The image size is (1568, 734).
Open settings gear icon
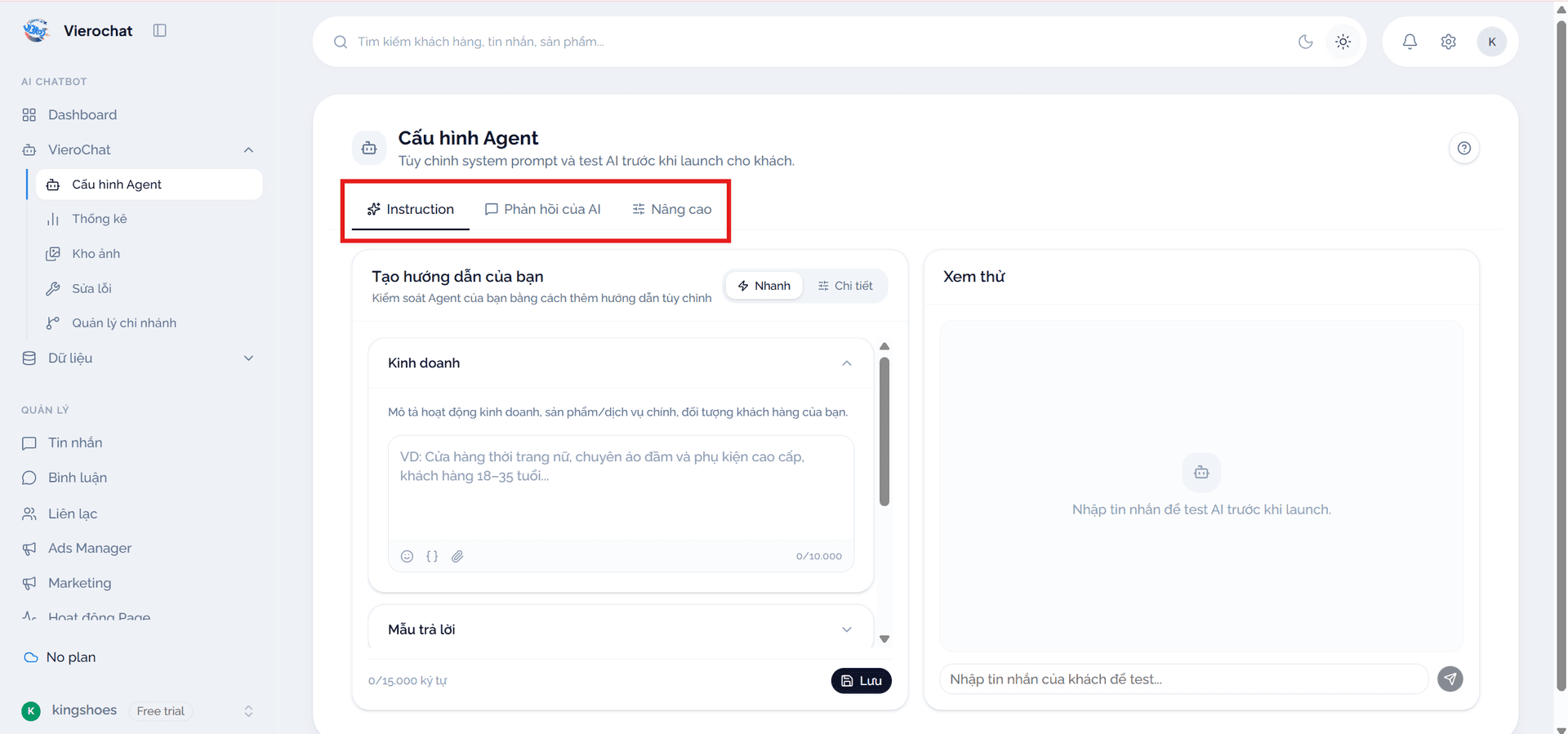point(1449,42)
